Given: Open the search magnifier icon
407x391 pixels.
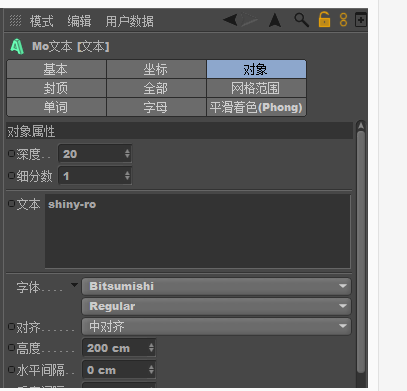Looking at the screenshot, I should coord(301,20).
